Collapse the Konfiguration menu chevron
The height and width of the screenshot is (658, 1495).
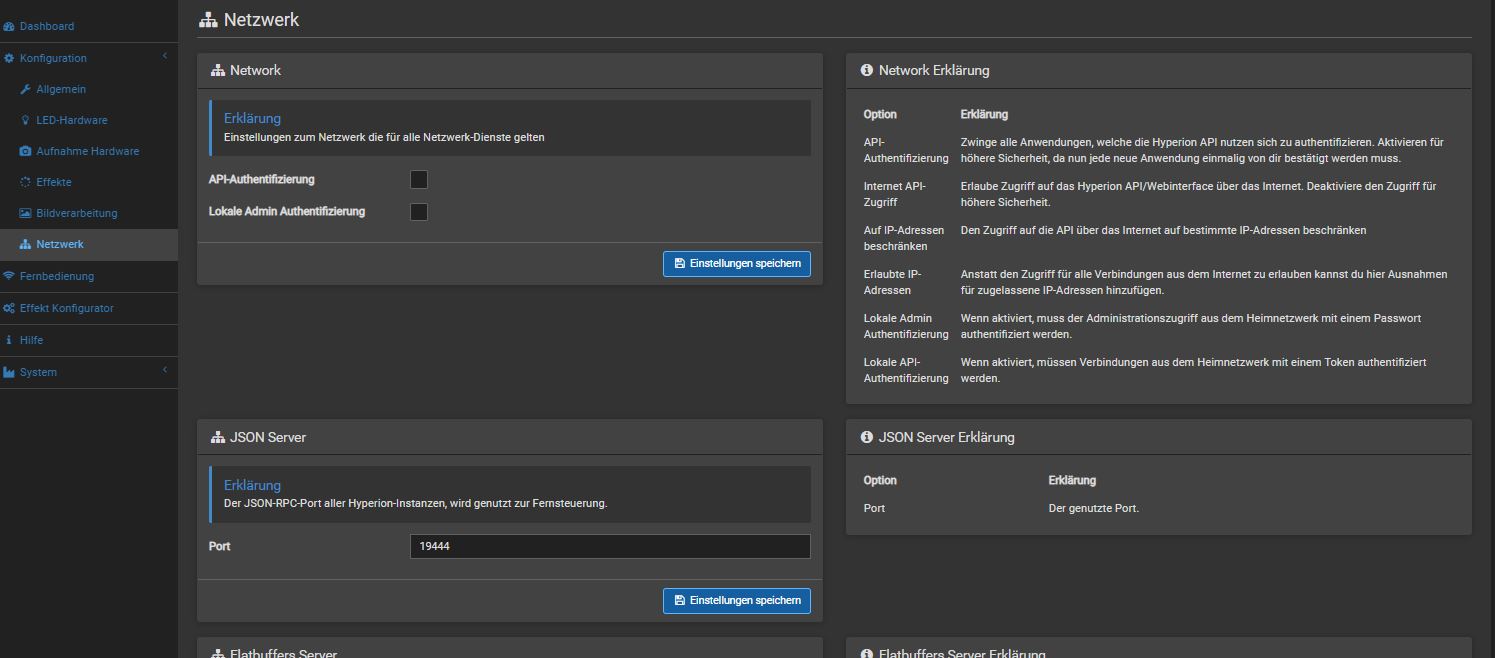pyautogui.click(x=165, y=57)
